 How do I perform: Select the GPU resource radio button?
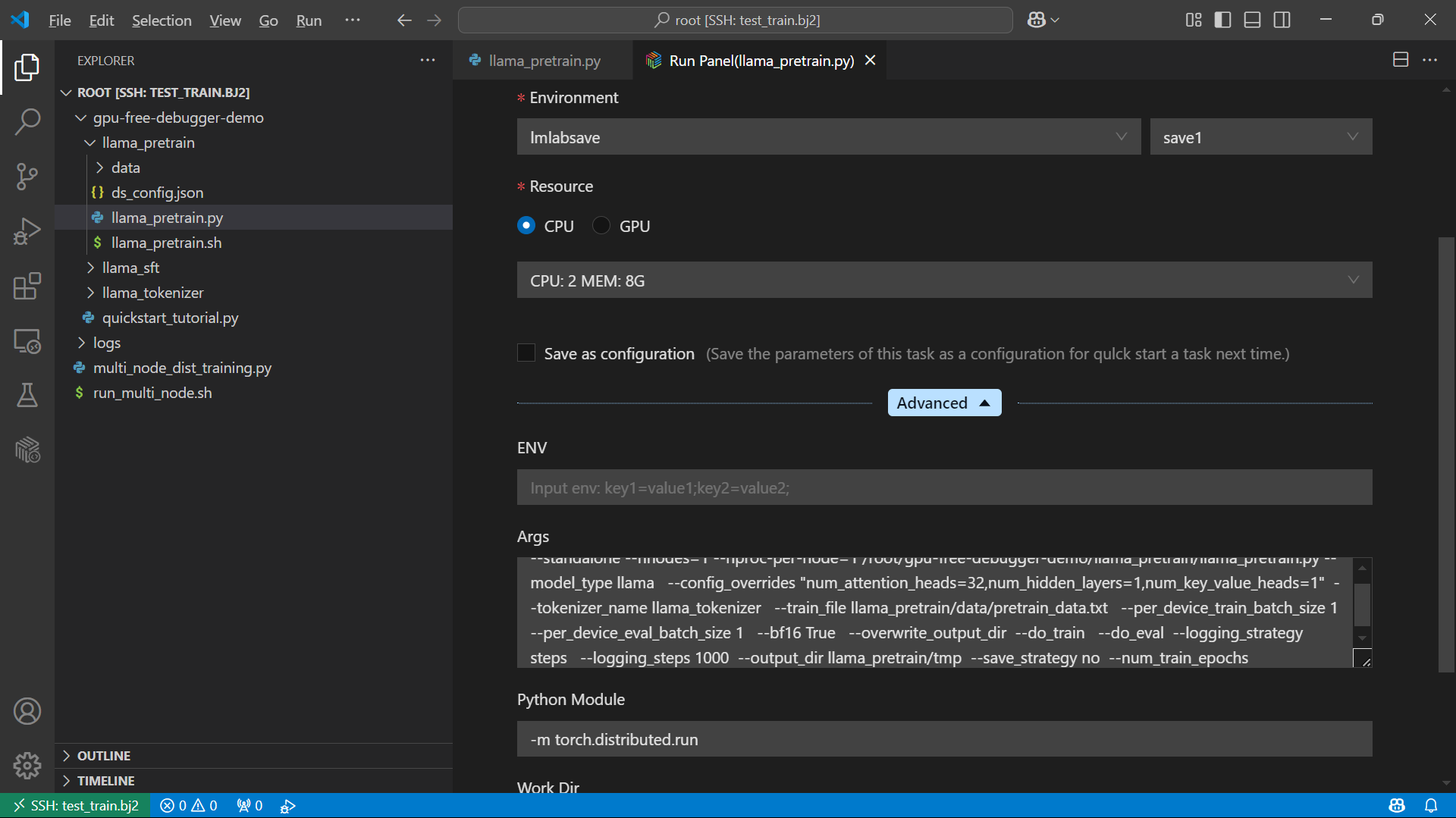click(x=601, y=226)
